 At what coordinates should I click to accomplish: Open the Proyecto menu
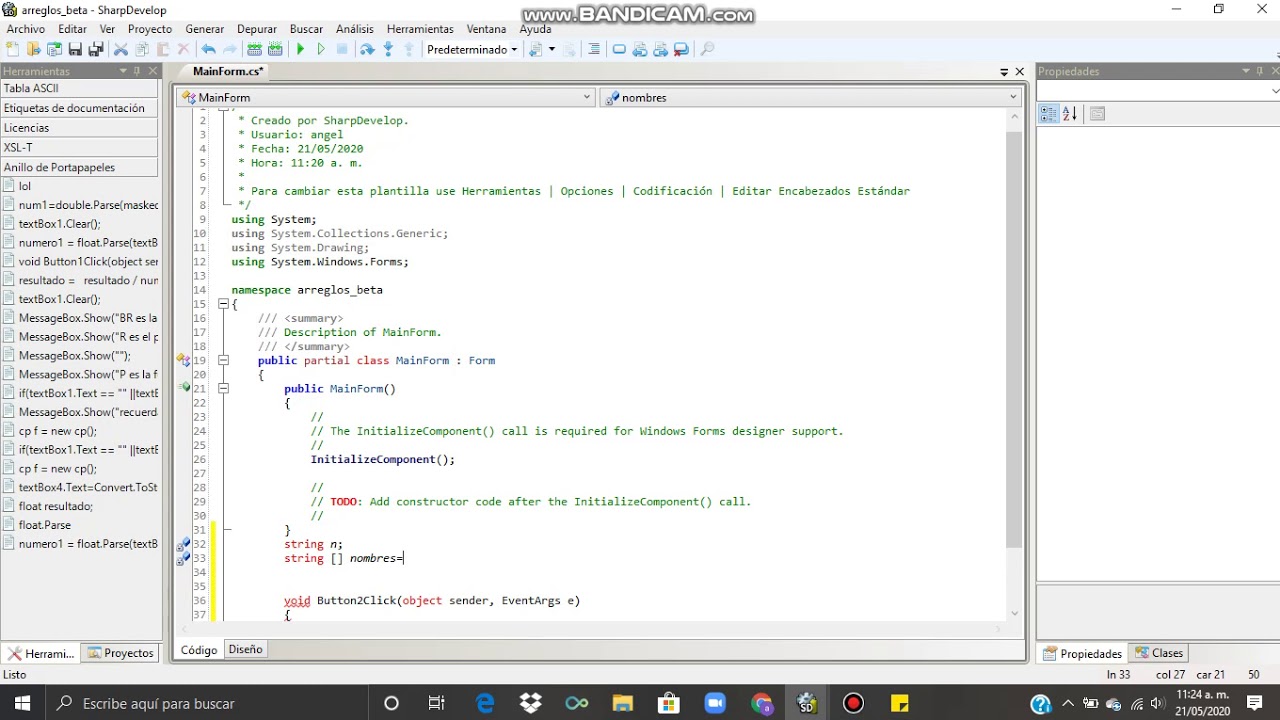pyautogui.click(x=150, y=29)
